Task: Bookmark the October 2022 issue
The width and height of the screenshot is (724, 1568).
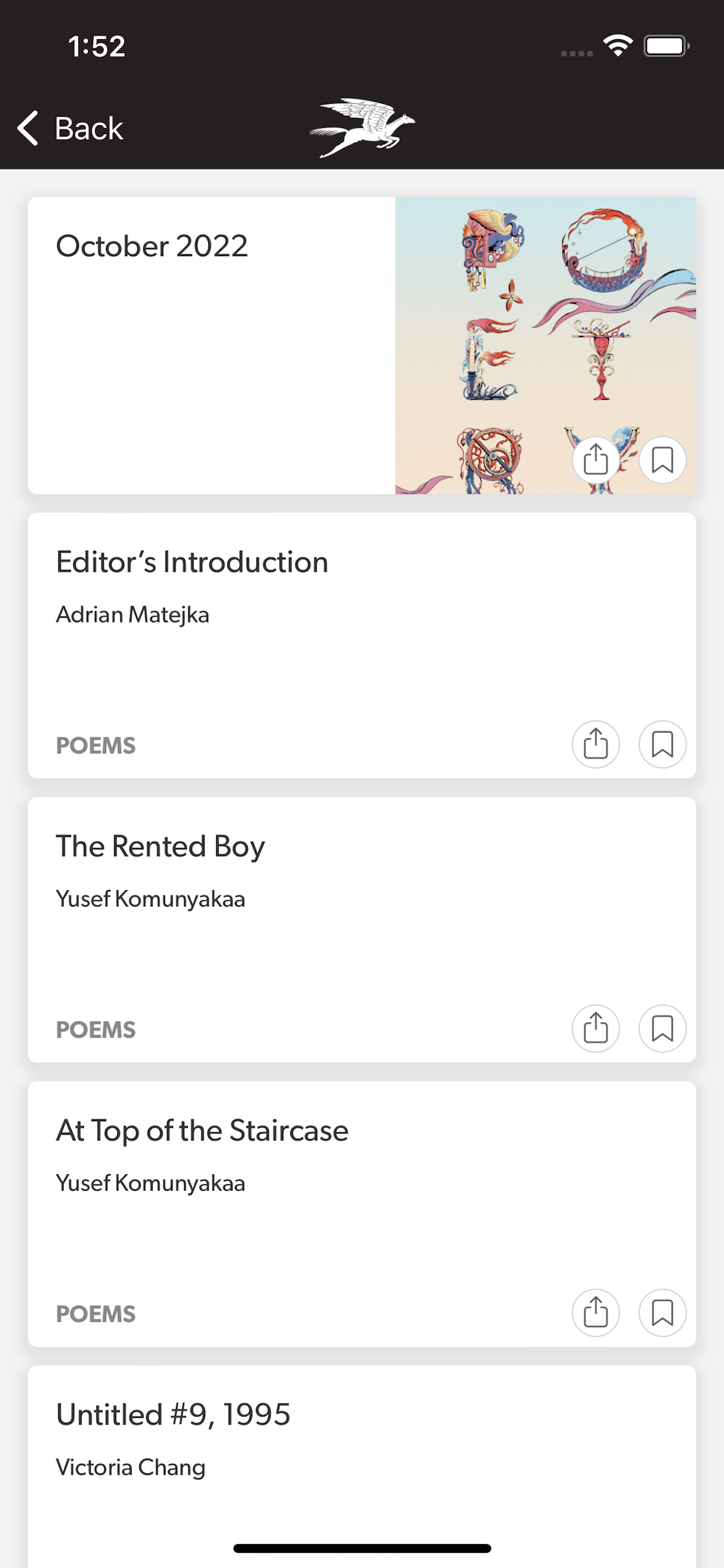Action: click(662, 460)
